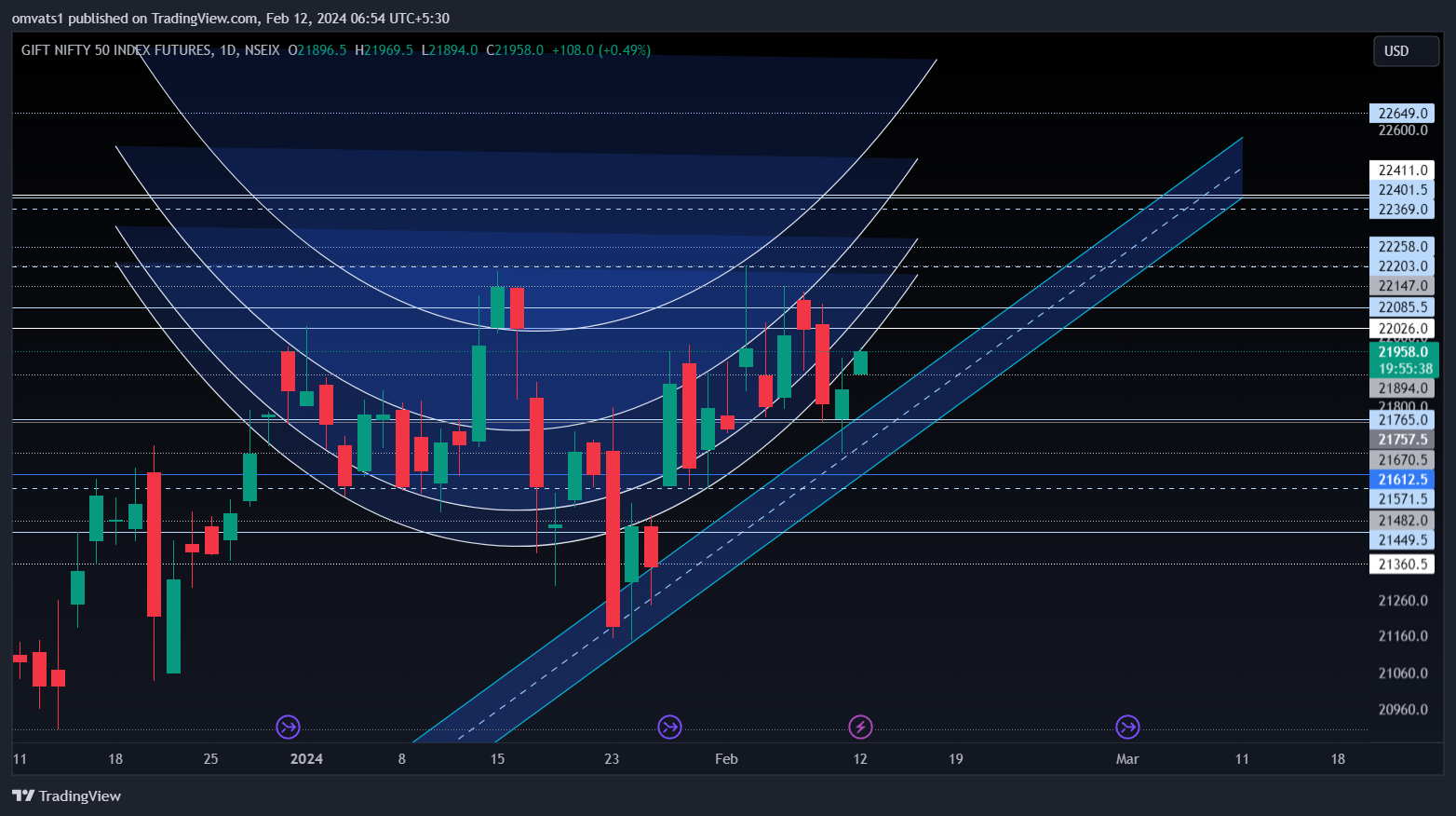Screen dimensions: 1456x816
Task: Click the 21060.0 price scale value
Action: [1403, 673]
